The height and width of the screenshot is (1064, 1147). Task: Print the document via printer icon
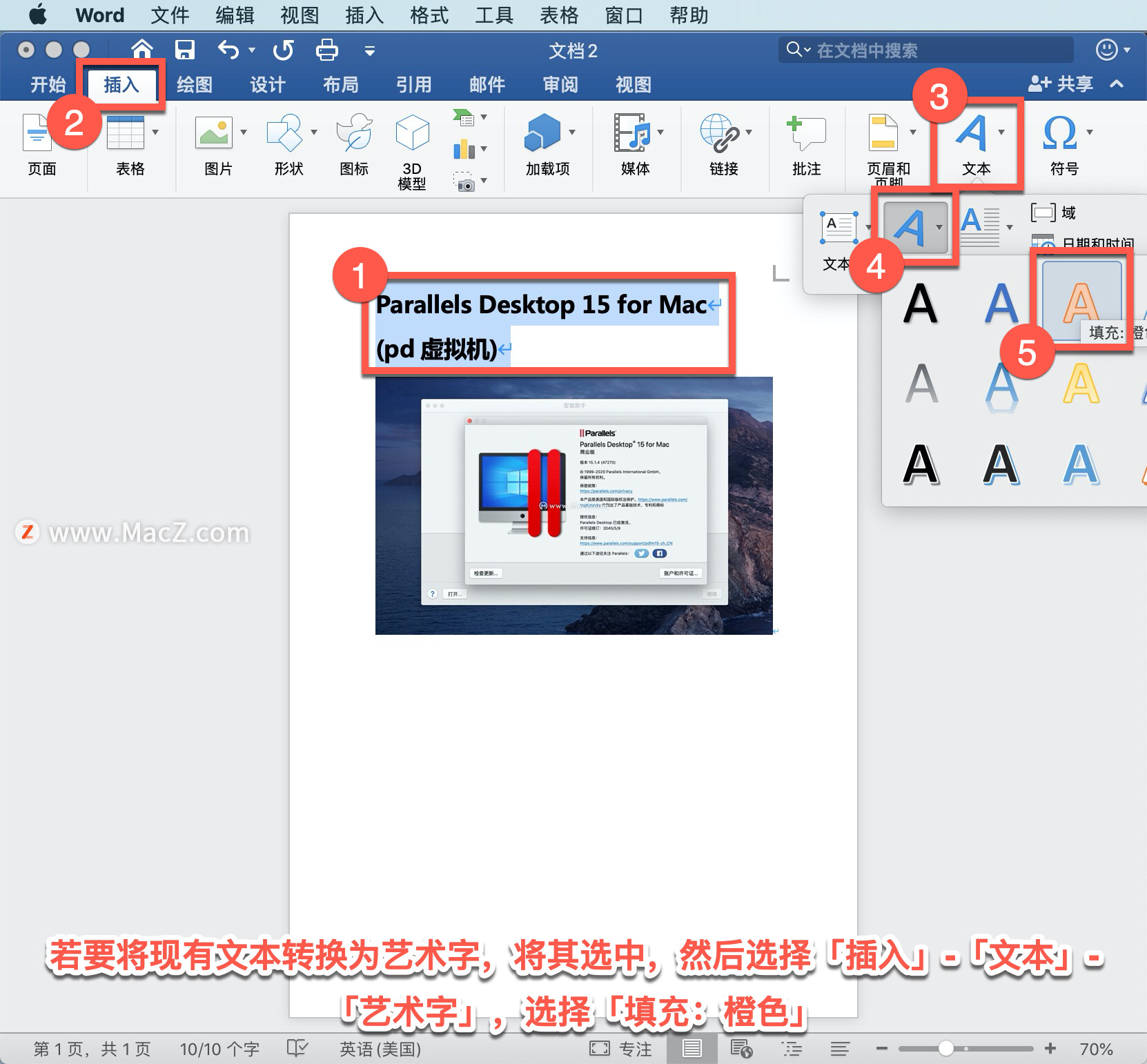tap(326, 50)
